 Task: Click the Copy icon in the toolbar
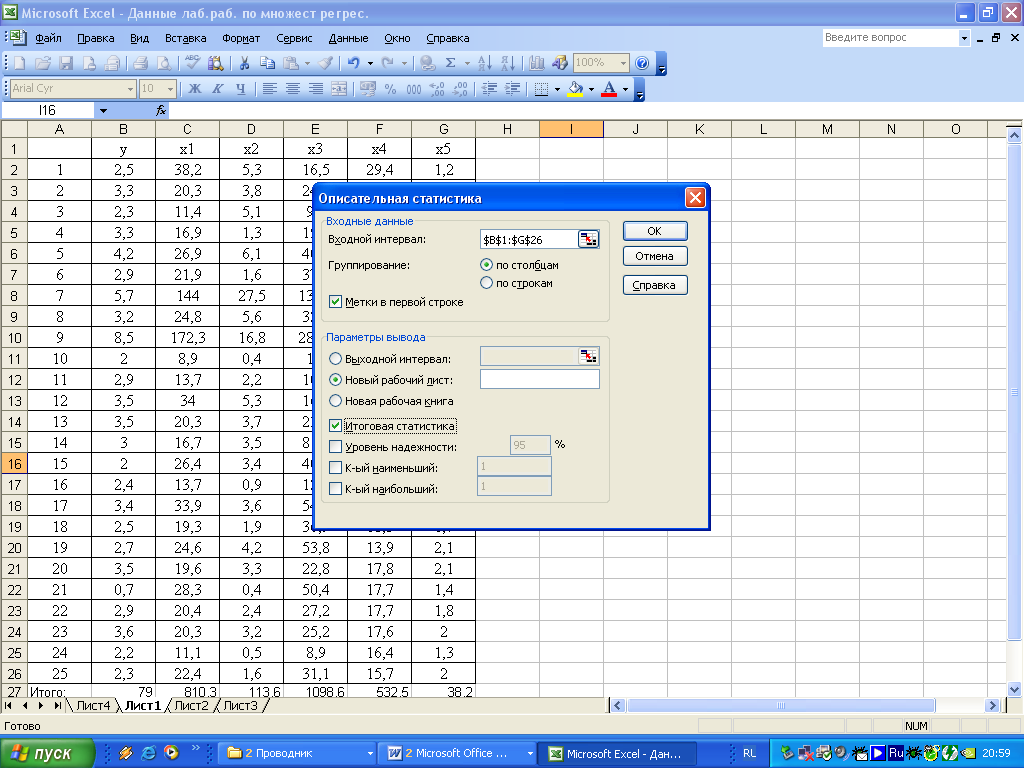click(x=268, y=63)
